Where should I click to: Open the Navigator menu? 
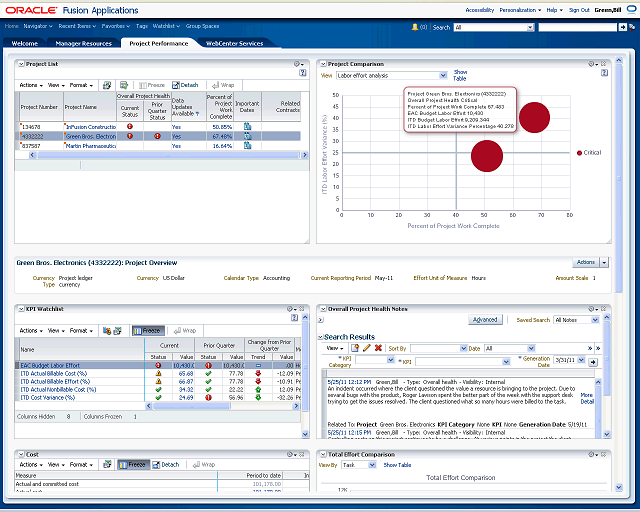pos(39,27)
